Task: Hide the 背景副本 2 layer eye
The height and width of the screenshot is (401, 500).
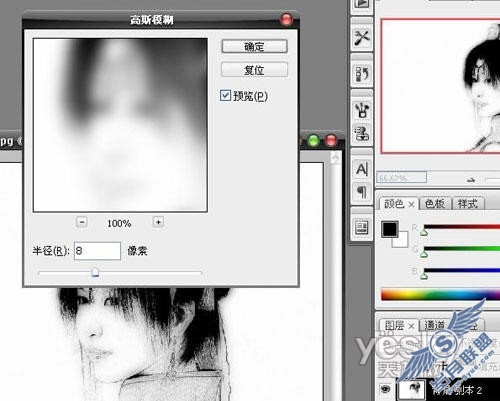Action: tap(386, 389)
